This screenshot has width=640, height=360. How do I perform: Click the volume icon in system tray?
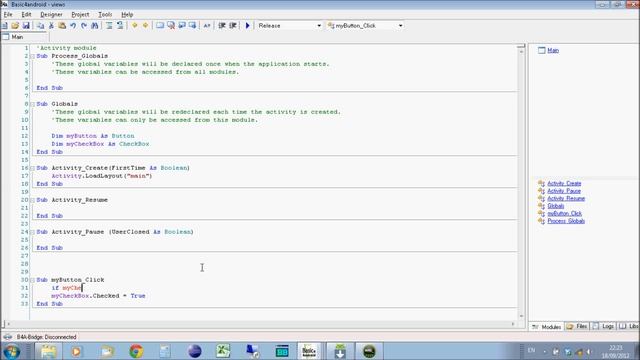[589, 351]
